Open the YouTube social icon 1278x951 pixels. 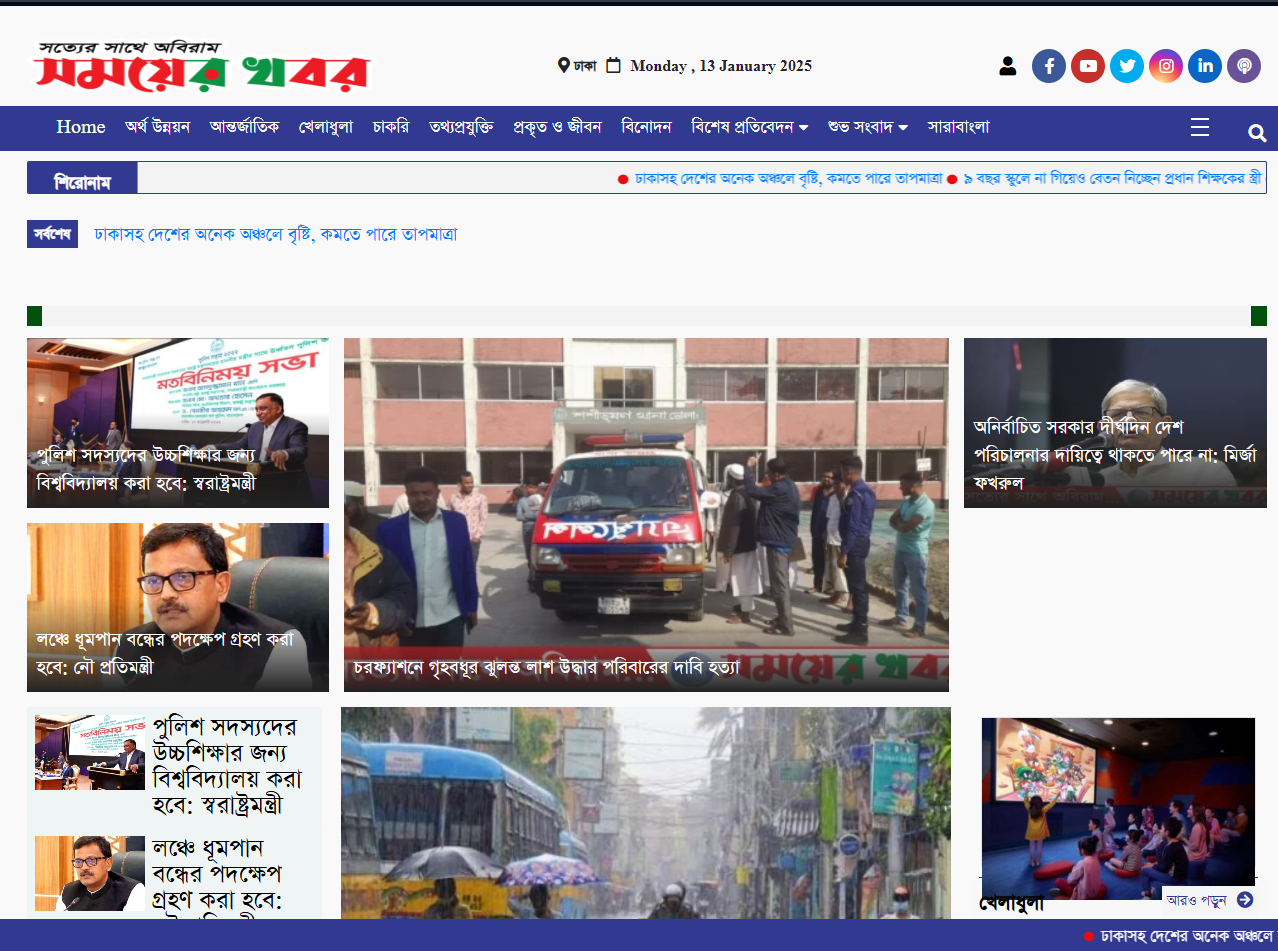point(1088,66)
